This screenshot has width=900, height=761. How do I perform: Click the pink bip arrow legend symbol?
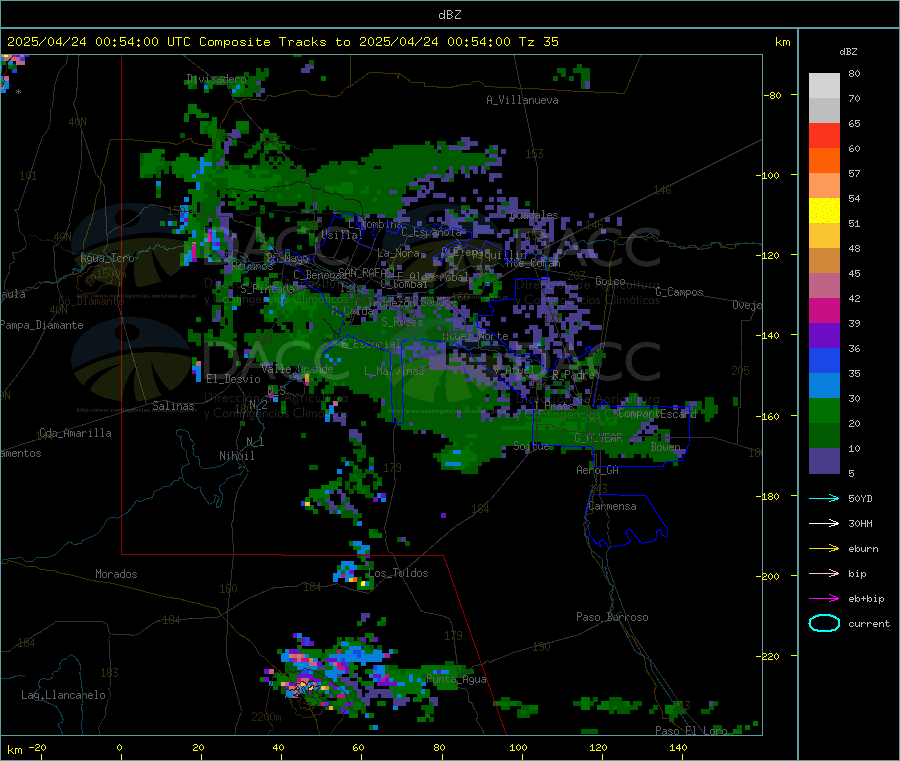(x=824, y=573)
